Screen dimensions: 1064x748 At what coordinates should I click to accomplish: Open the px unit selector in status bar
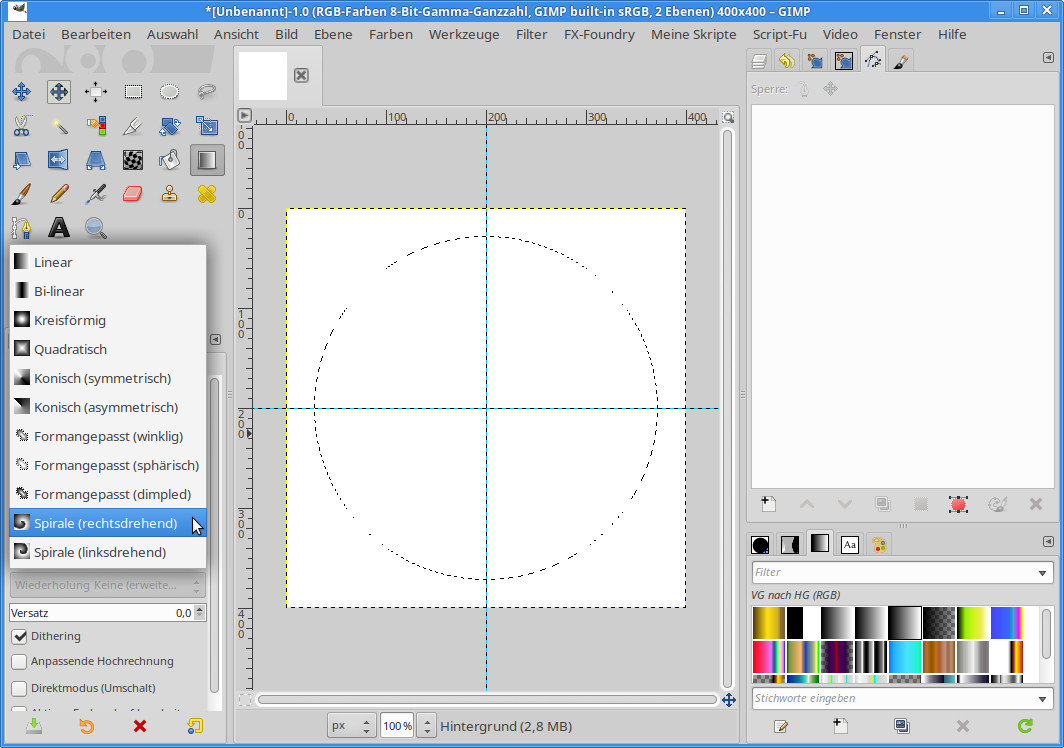tap(353, 725)
